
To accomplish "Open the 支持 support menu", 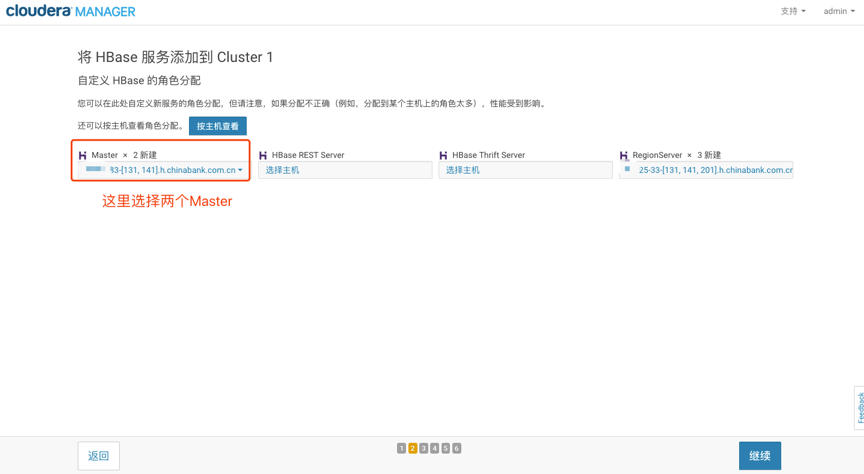I will point(793,11).
